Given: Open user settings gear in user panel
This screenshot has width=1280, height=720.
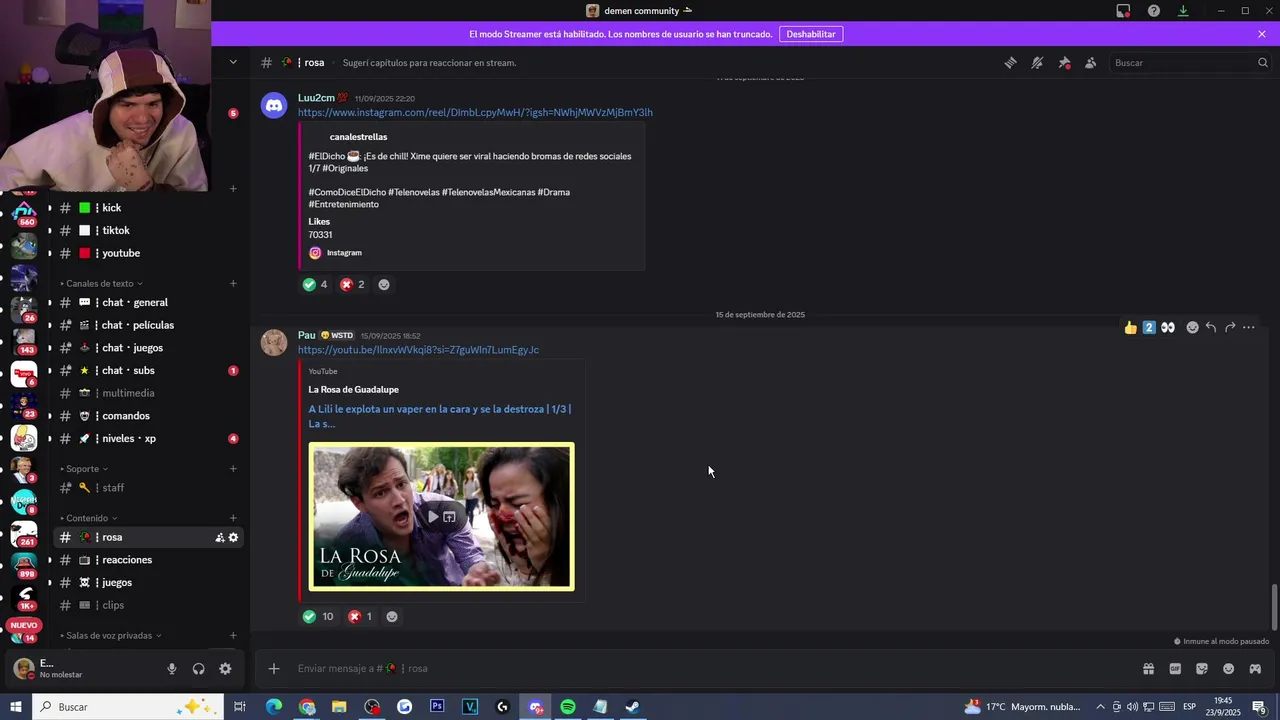Looking at the screenshot, I should [x=225, y=669].
